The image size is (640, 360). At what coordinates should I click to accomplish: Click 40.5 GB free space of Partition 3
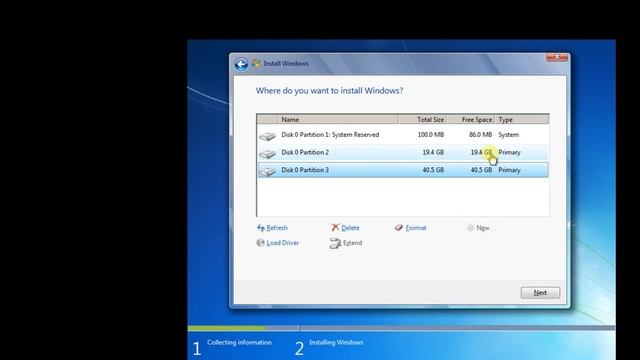point(481,170)
